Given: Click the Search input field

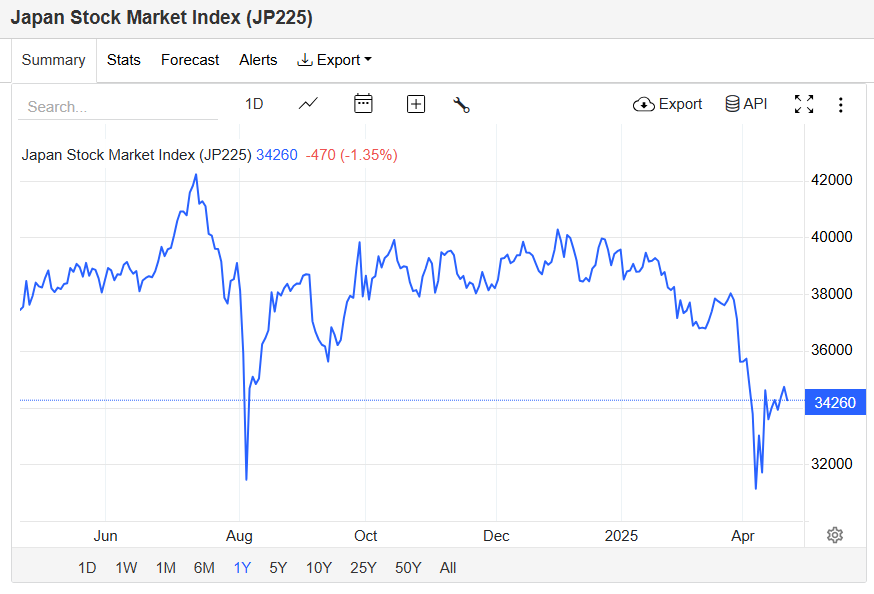Looking at the screenshot, I should click(118, 106).
